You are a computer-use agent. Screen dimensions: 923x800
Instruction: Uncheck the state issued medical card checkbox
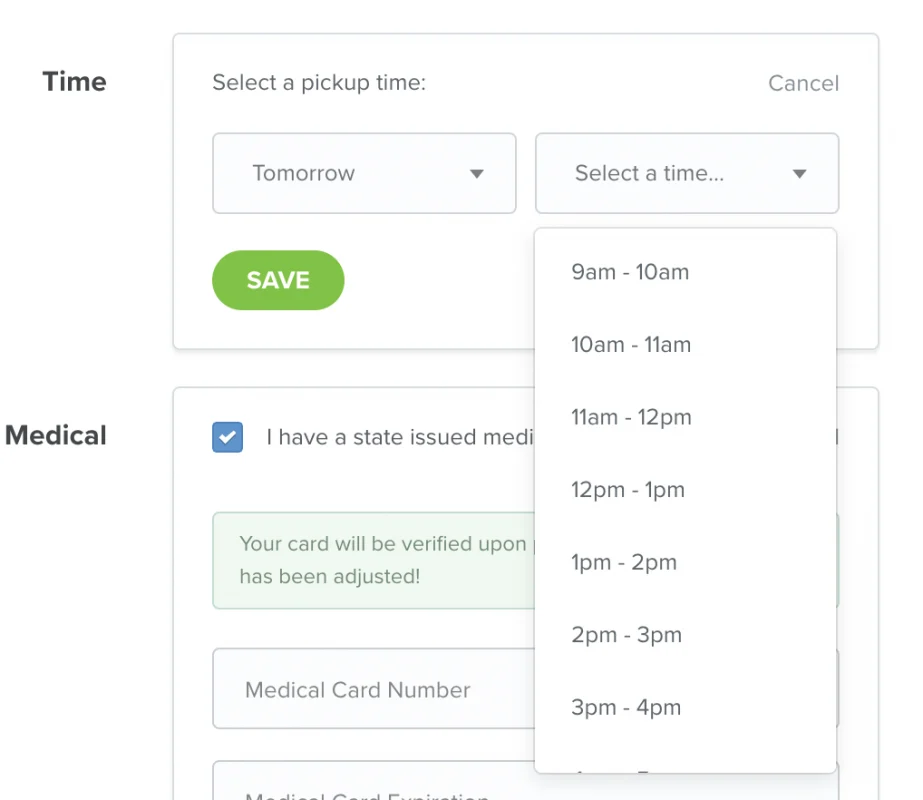pos(228,437)
